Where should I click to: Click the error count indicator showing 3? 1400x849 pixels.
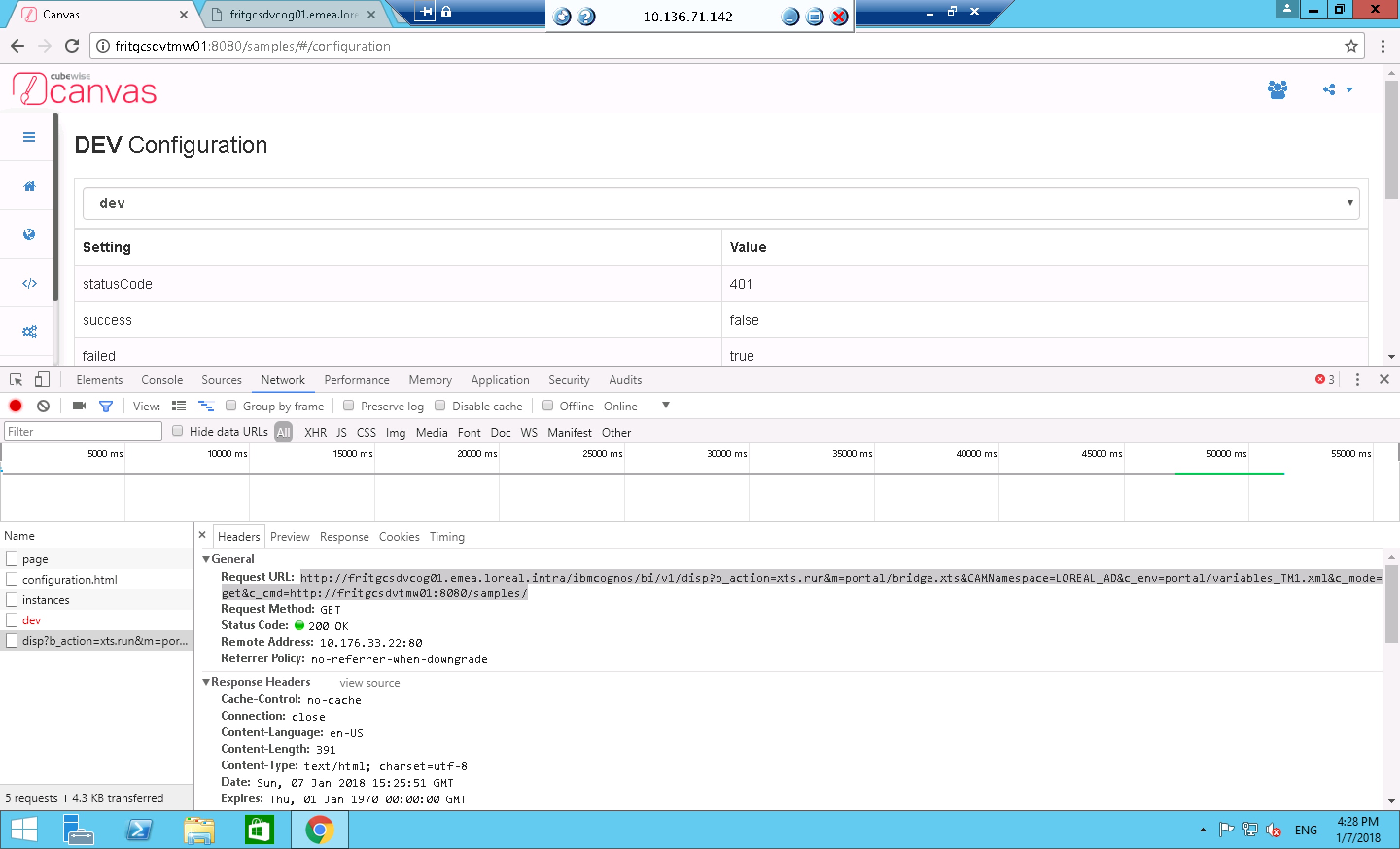click(x=1325, y=380)
